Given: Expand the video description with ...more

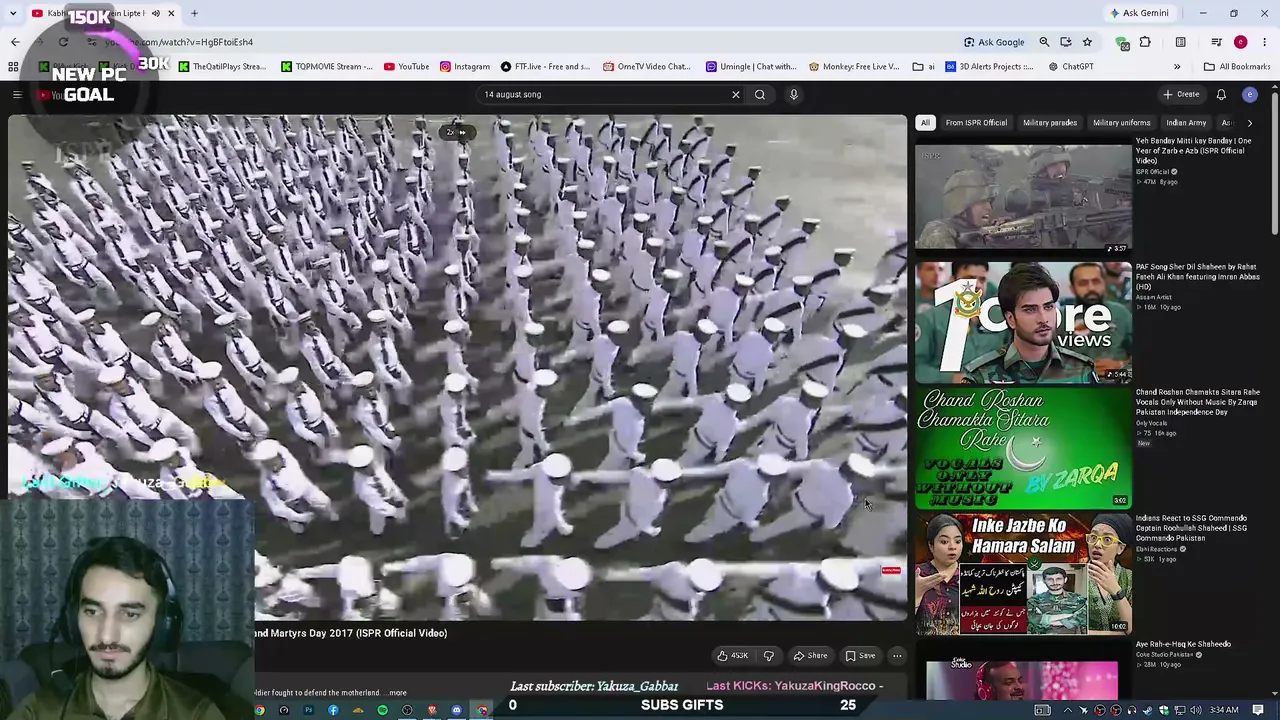Looking at the screenshot, I should 398,693.
